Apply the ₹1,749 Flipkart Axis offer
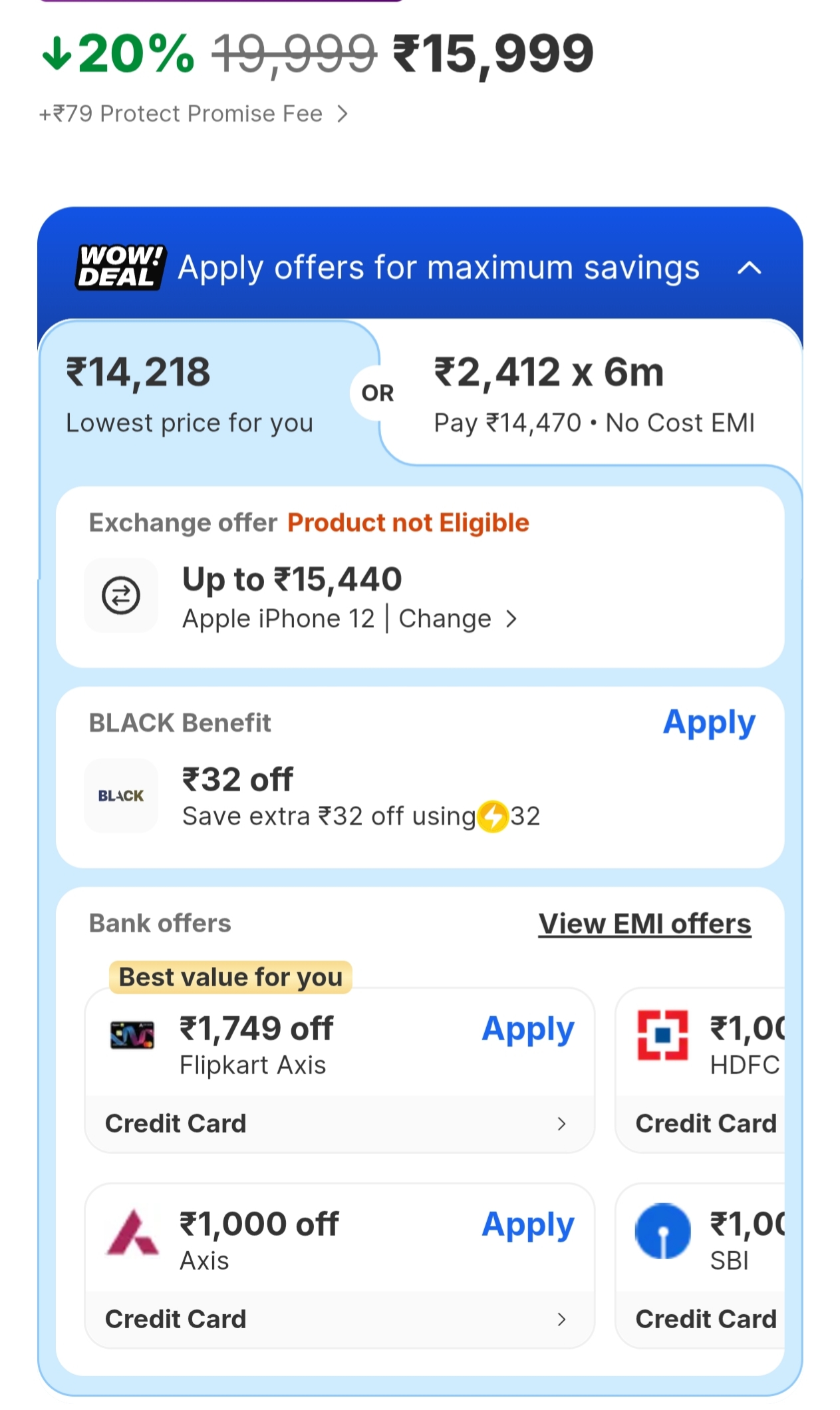840x1410 pixels. tap(527, 1029)
